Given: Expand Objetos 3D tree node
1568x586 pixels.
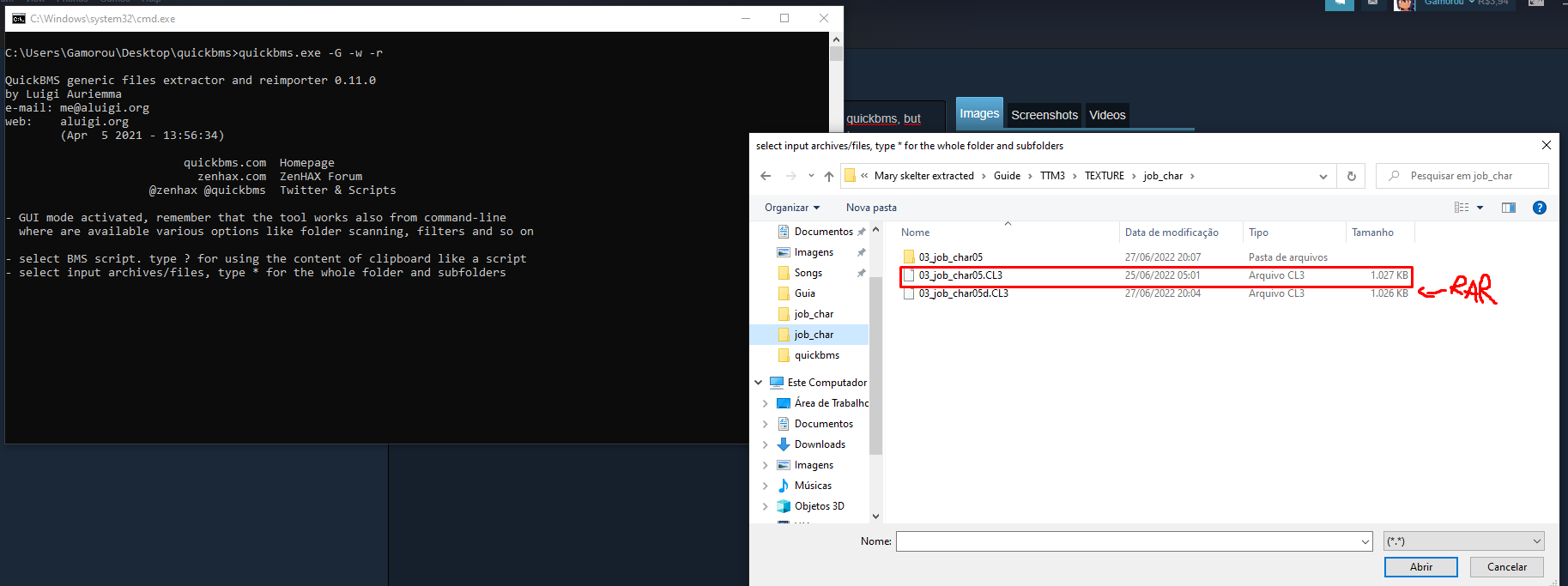Looking at the screenshot, I should tap(765, 506).
